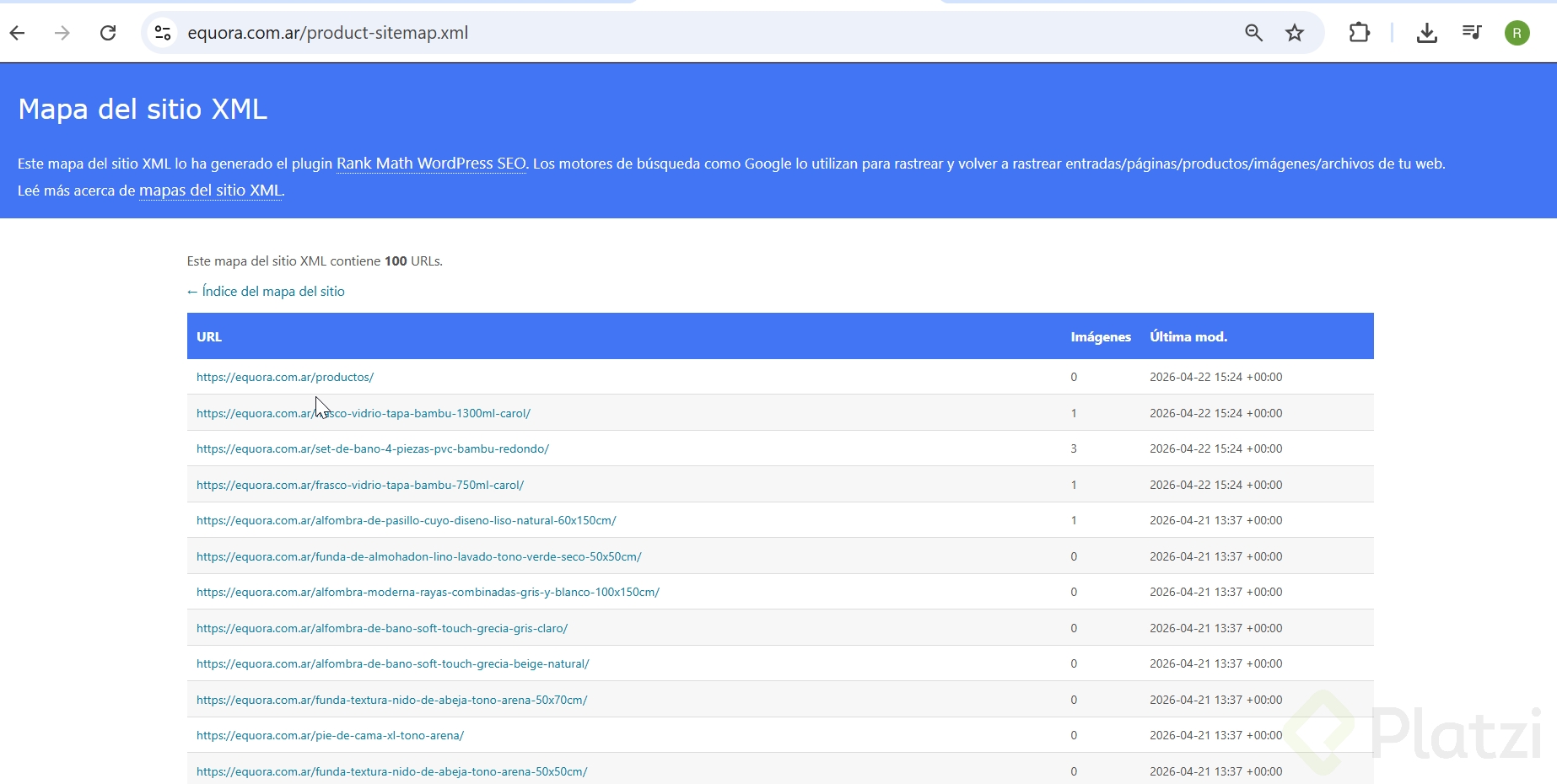The height and width of the screenshot is (784, 1557).
Task: Visit set-de-bano-4-piezas-pvc-bambu-redondo URL
Action: tap(373, 448)
